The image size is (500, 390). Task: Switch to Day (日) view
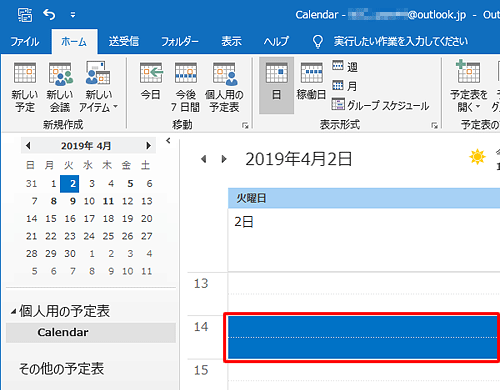click(276, 86)
